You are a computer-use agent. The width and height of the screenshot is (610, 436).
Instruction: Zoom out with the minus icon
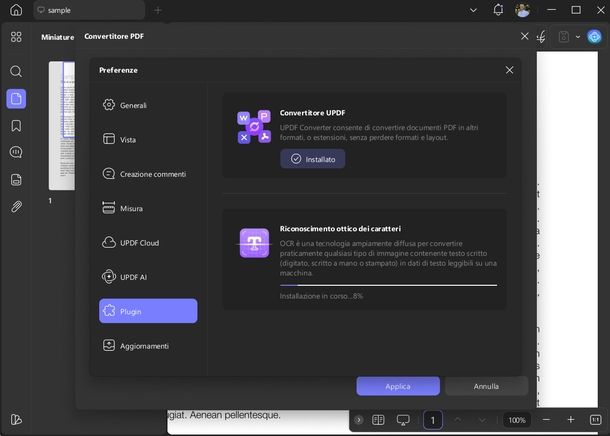coord(545,420)
